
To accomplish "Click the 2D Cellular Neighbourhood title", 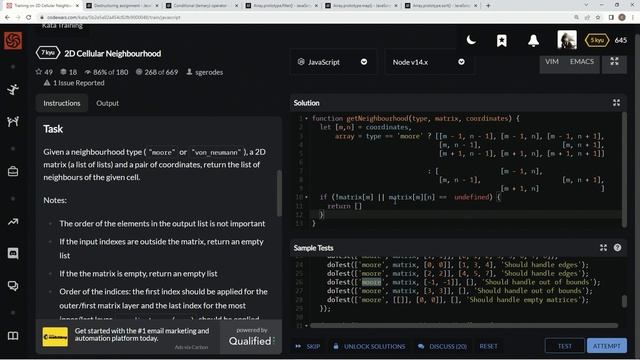I will pos(112,53).
